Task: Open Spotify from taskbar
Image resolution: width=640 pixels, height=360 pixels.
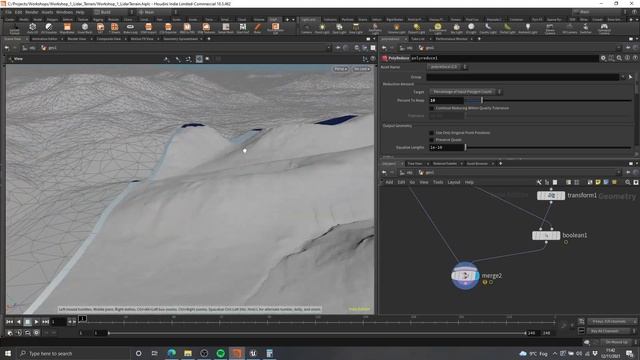Action: coord(220,353)
